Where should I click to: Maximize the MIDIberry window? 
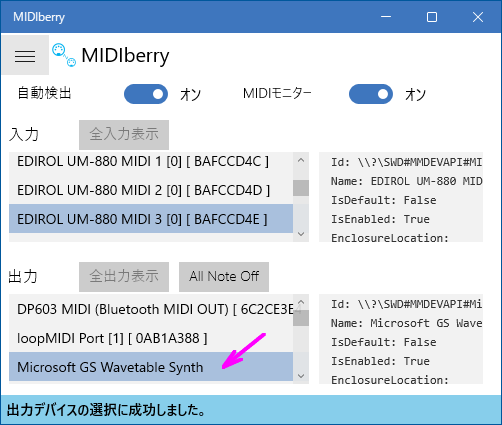(432, 17)
